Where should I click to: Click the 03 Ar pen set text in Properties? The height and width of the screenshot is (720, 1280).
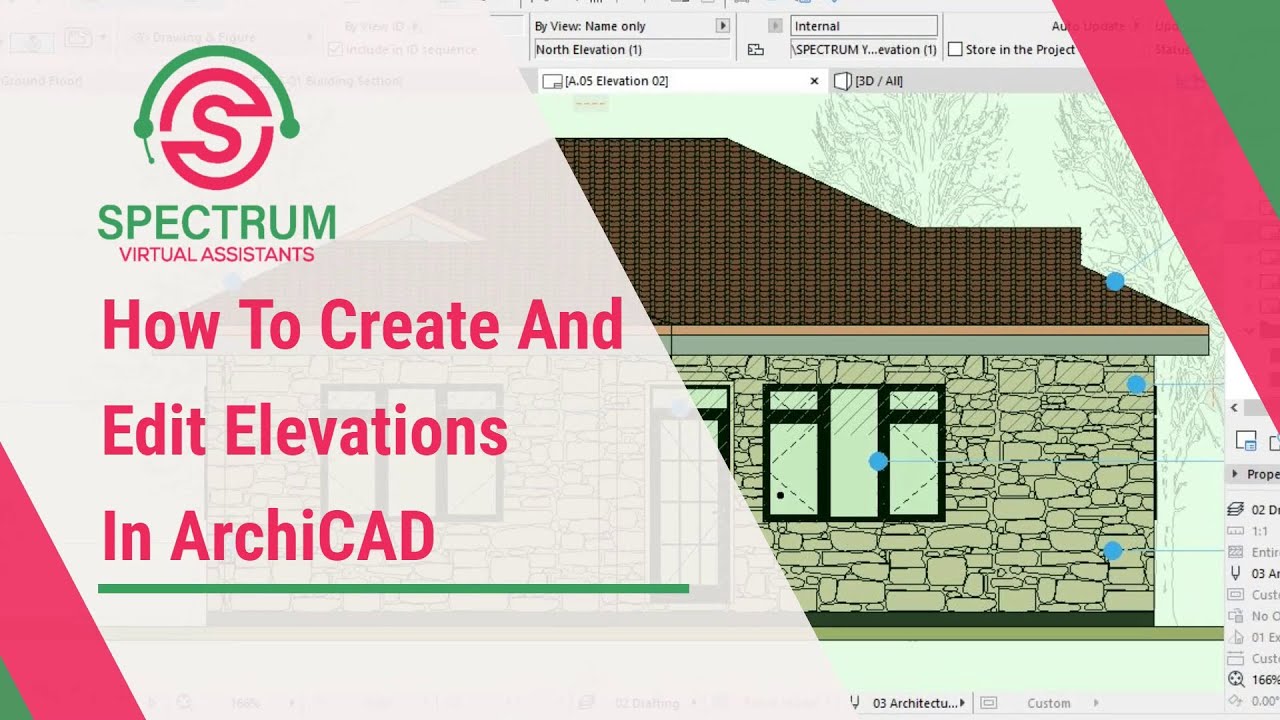(1265, 574)
